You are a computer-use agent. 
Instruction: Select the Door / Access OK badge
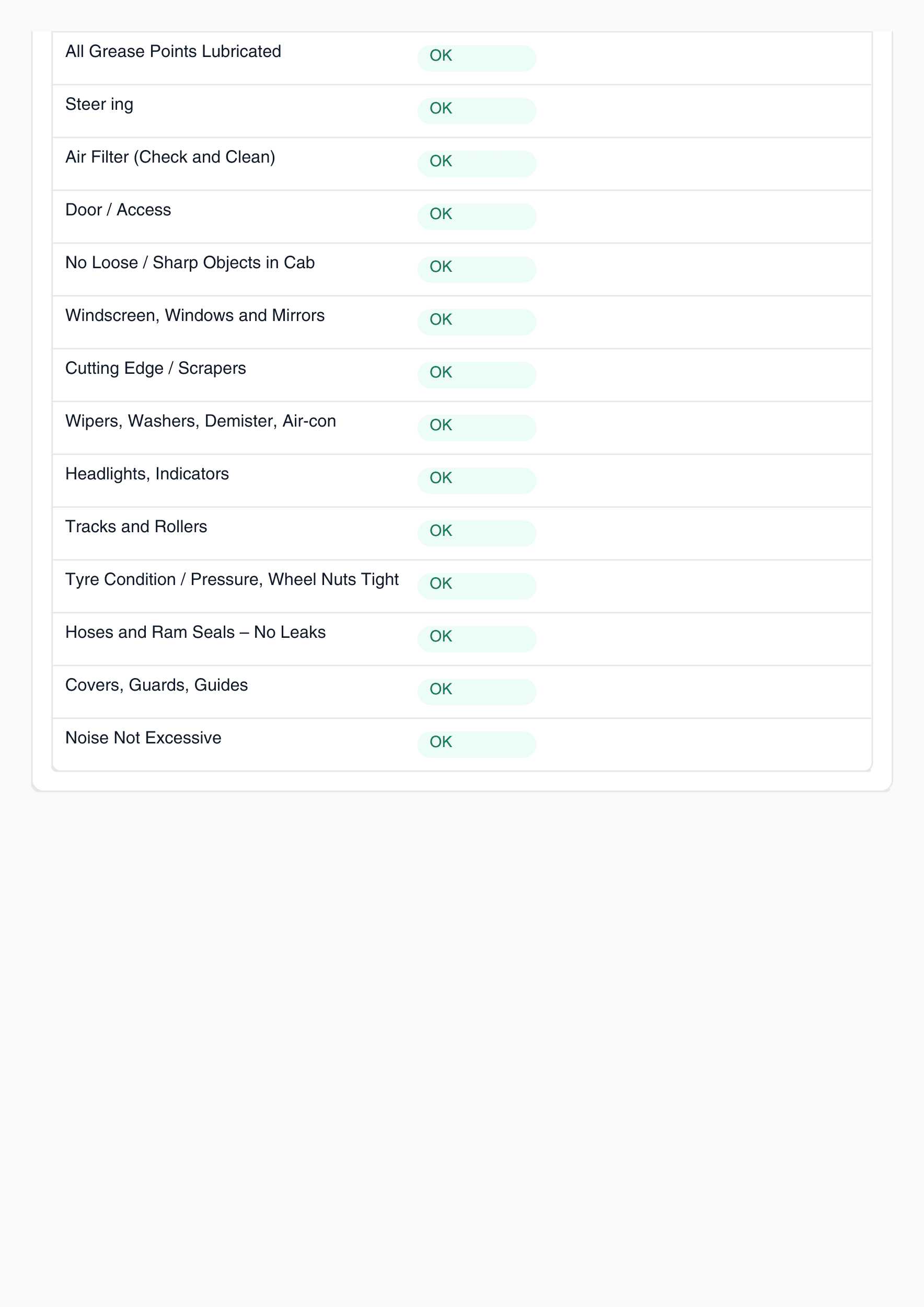click(476, 216)
